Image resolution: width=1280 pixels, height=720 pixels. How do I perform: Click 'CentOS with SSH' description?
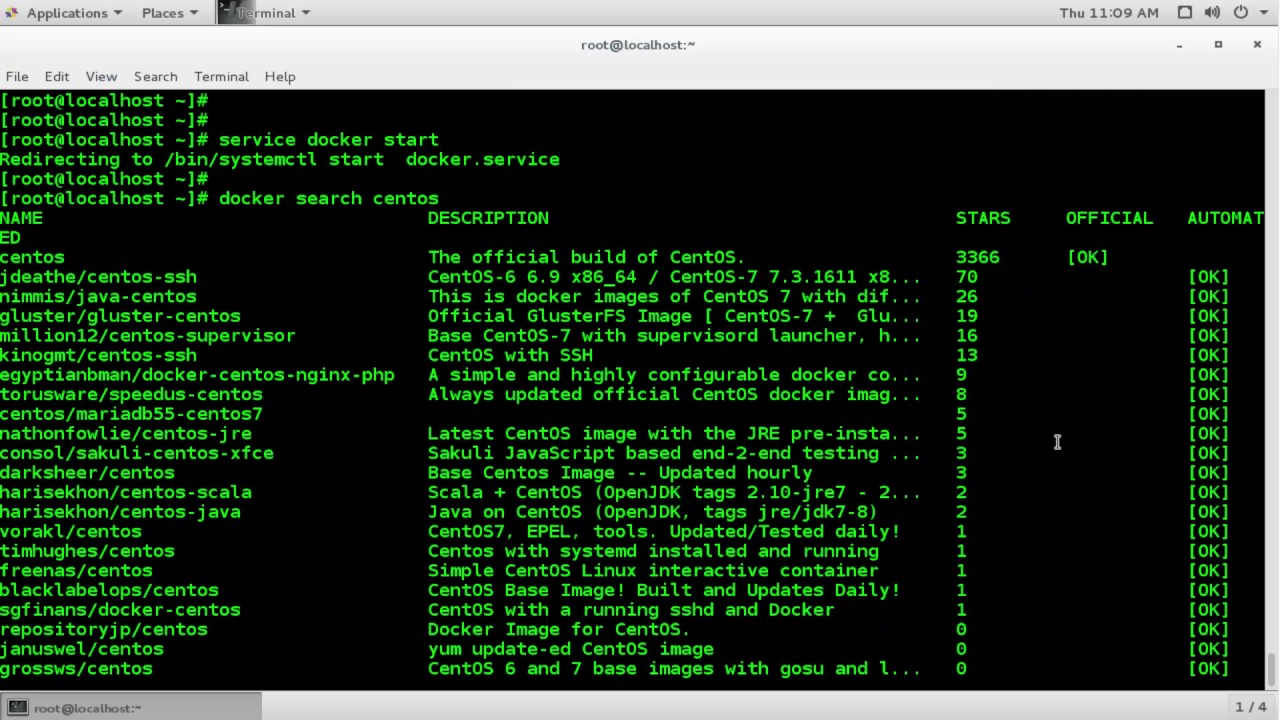pyautogui.click(x=510, y=355)
